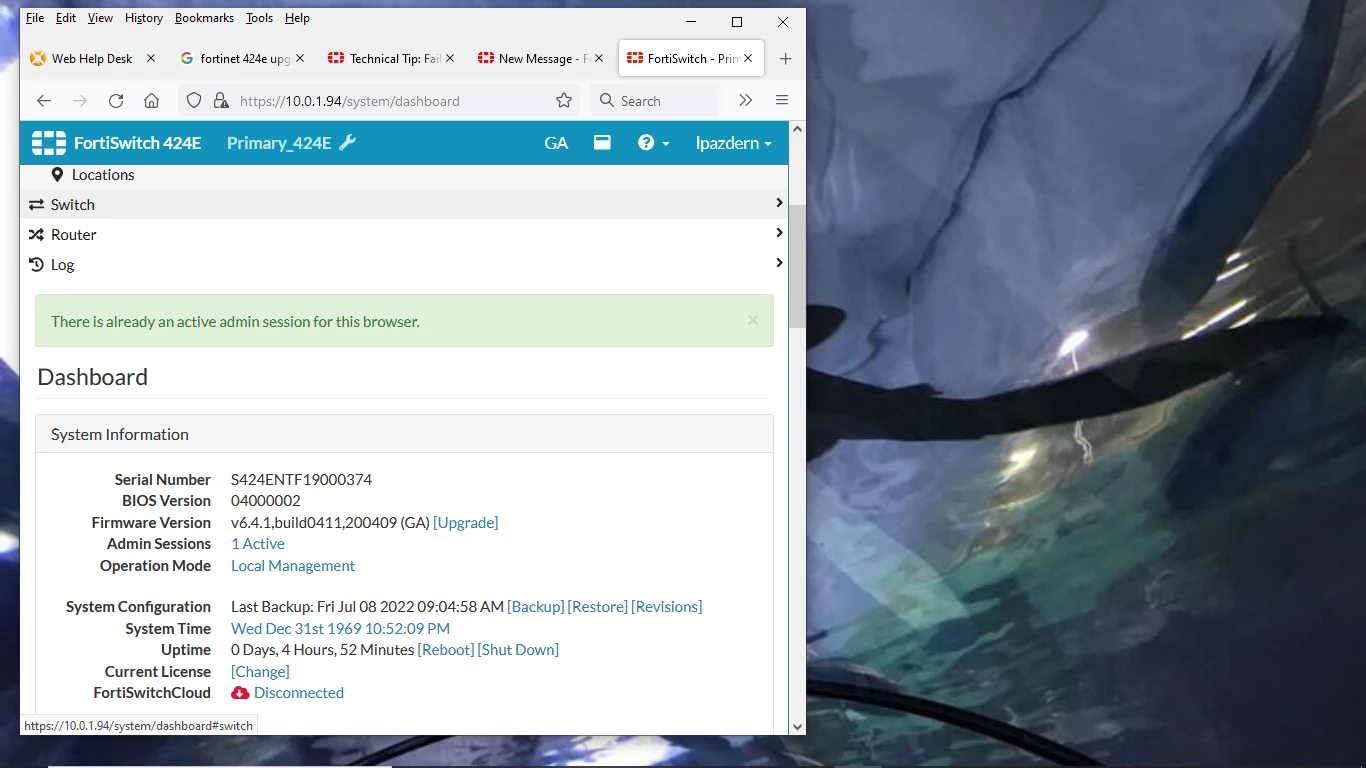Go back with the browser back arrow
Image resolution: width=1366 pixels, height=768 pixels.
pyautogui.click(x=44, y=101)
